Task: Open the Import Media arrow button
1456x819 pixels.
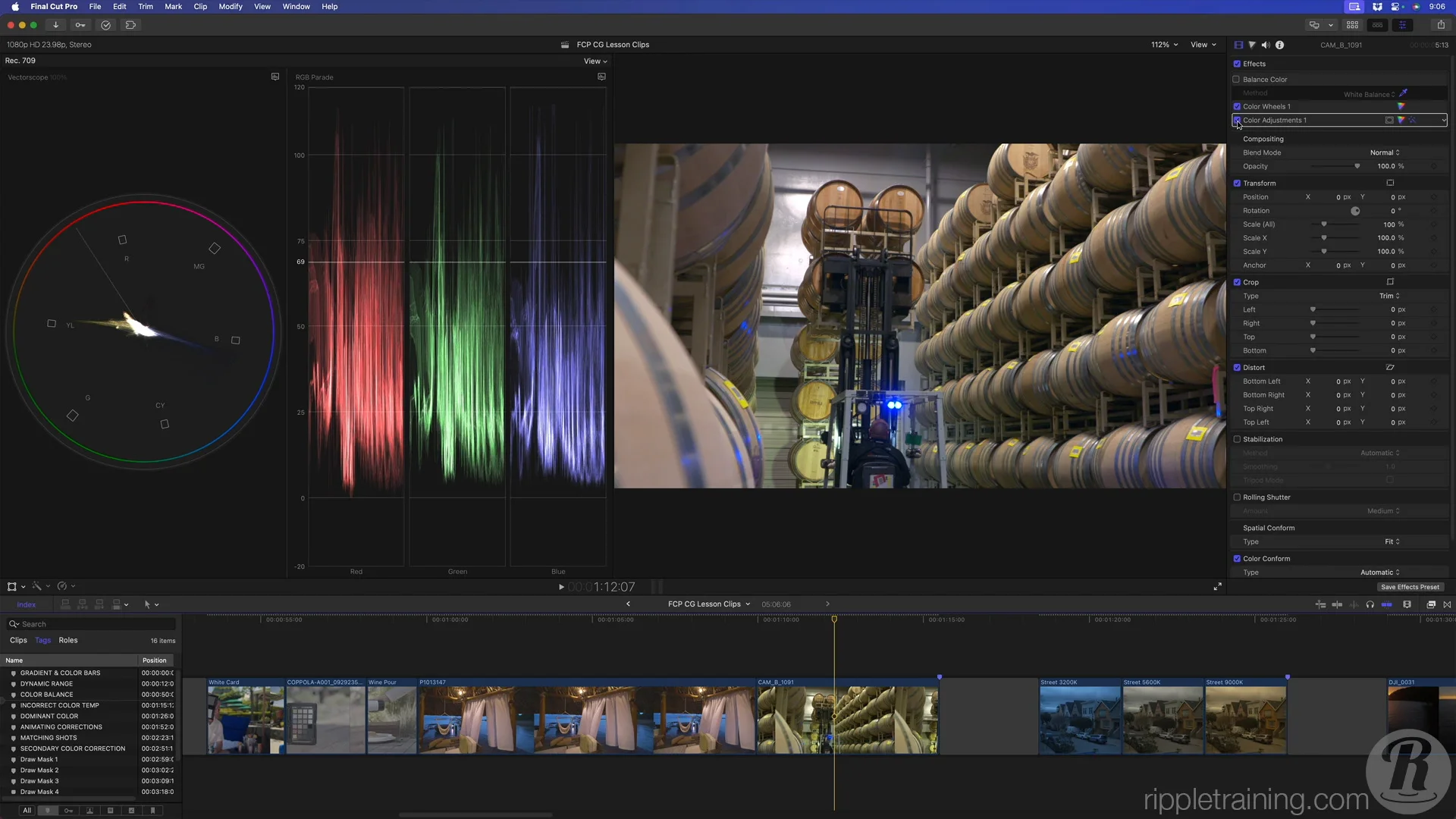Action: [55, 25]
